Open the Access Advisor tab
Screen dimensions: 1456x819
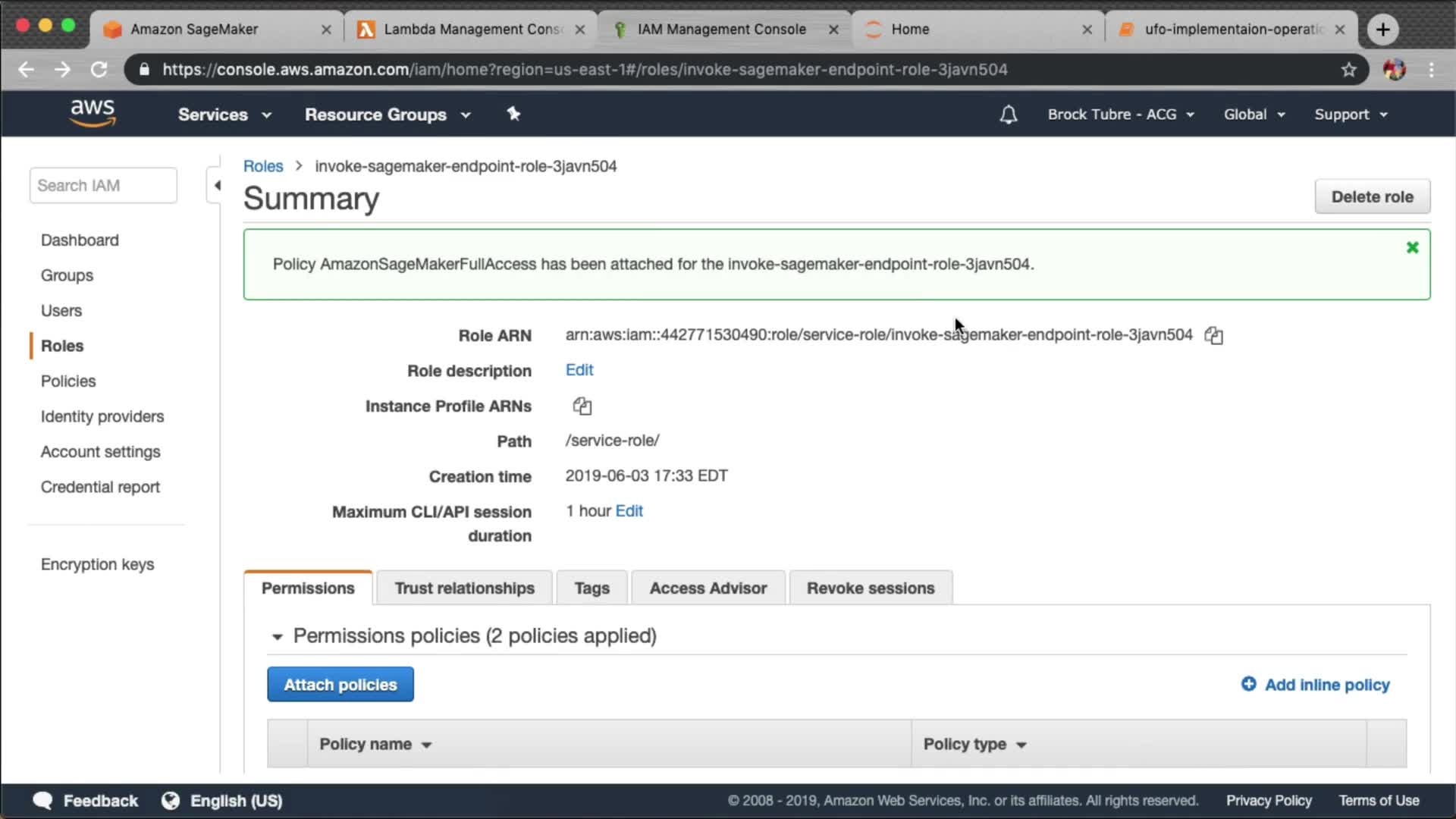coord(708,588)
